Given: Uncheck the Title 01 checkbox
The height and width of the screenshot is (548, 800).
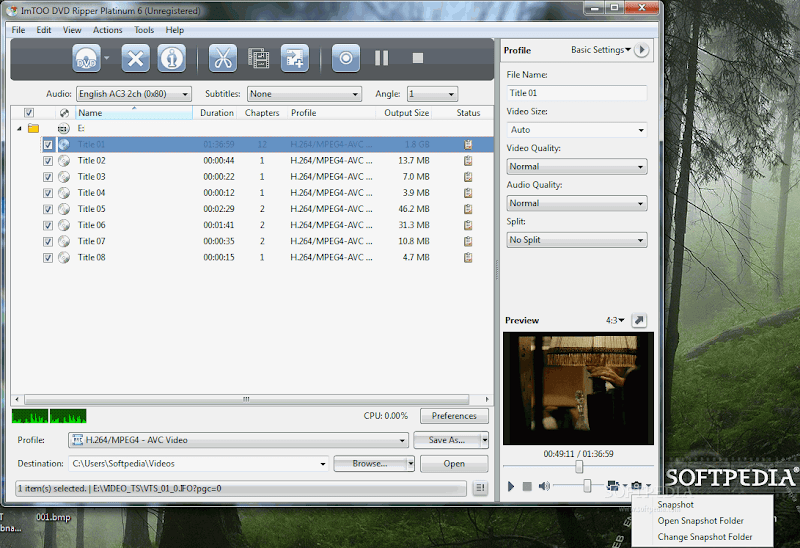Looking at the screenshot, I should (x=48, y=145).
